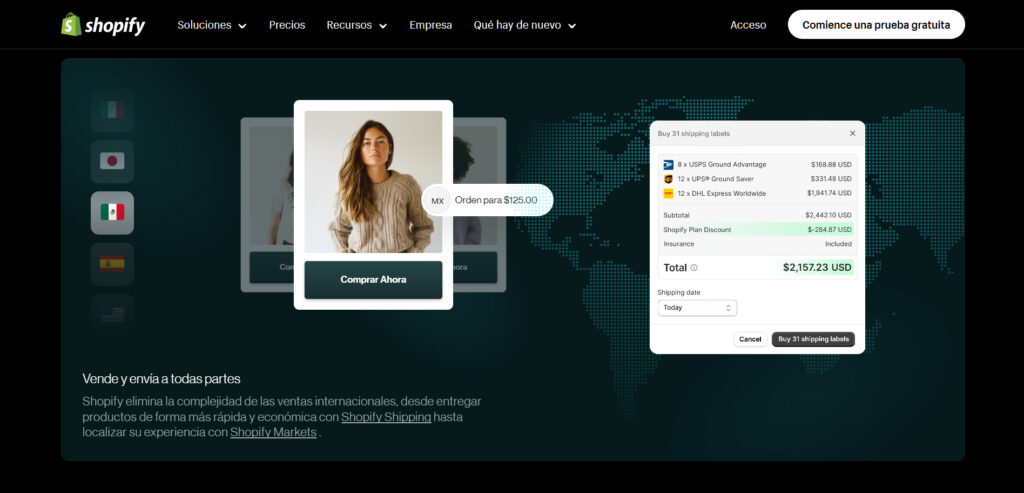Select the Mexico flag icon
The height and width of the screenshot is (493, 1024).
point(112,212)
